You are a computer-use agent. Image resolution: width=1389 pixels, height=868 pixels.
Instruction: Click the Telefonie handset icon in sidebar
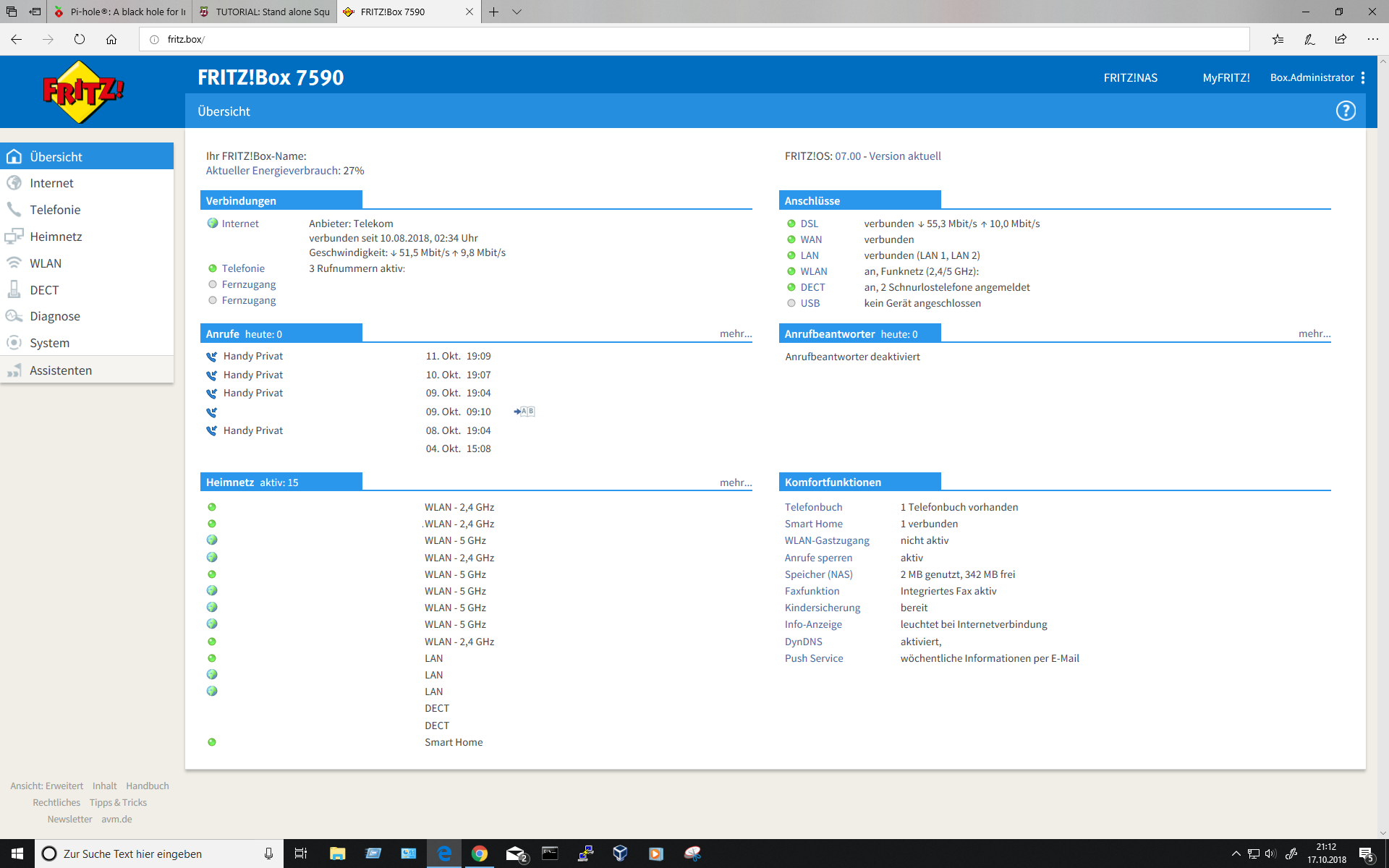tap(14, 210)
